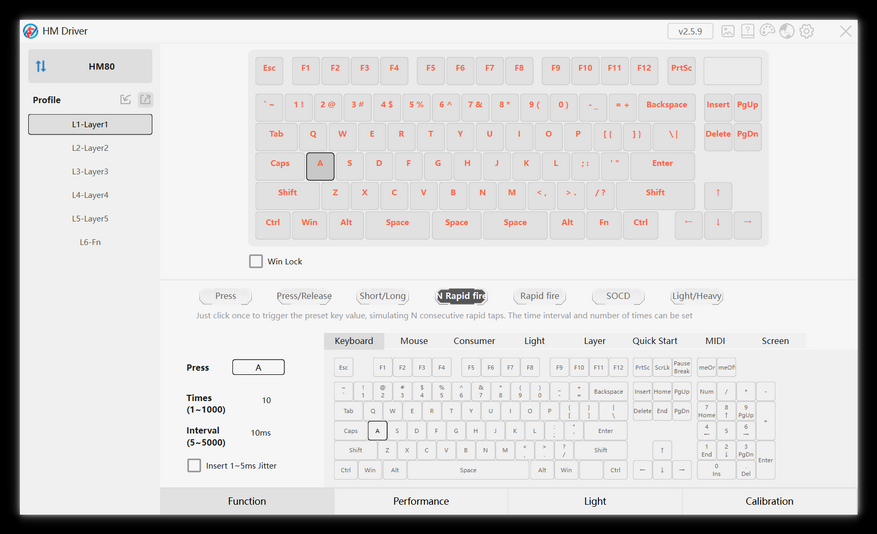This screenshot has width=877, height=534.
Task: Click the Press key field showing A
Action: tap(258, 367)
